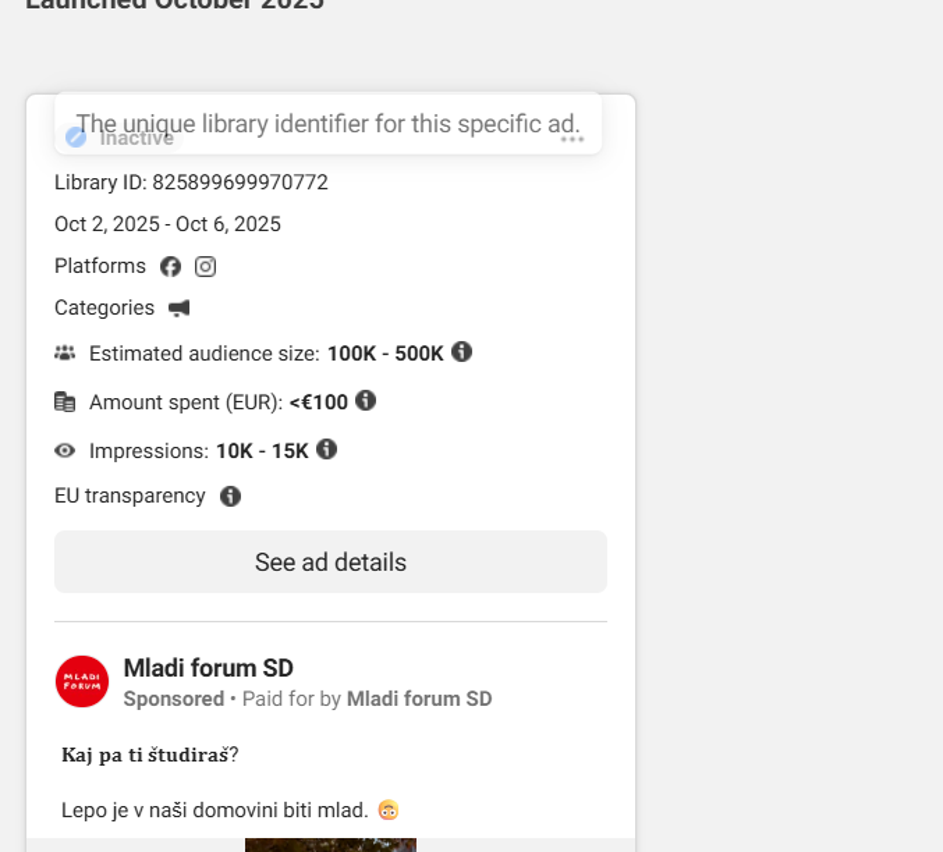Click the Facebook platform icon
The width and height of the screenshot is (943, 852).
pyautogui.click(x=171, y=267)
